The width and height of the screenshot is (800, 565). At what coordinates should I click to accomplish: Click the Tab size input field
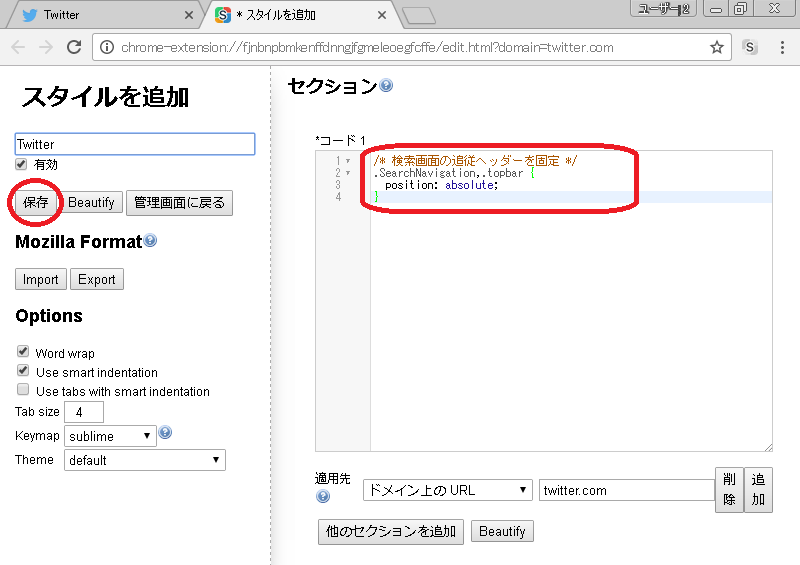tap(84, 412)
